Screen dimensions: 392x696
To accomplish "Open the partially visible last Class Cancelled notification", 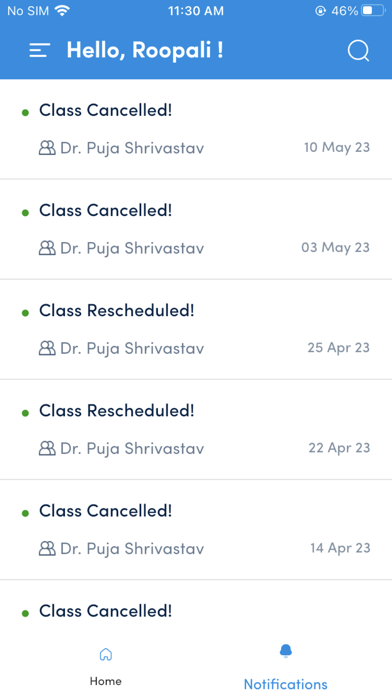I will point(196,607).
